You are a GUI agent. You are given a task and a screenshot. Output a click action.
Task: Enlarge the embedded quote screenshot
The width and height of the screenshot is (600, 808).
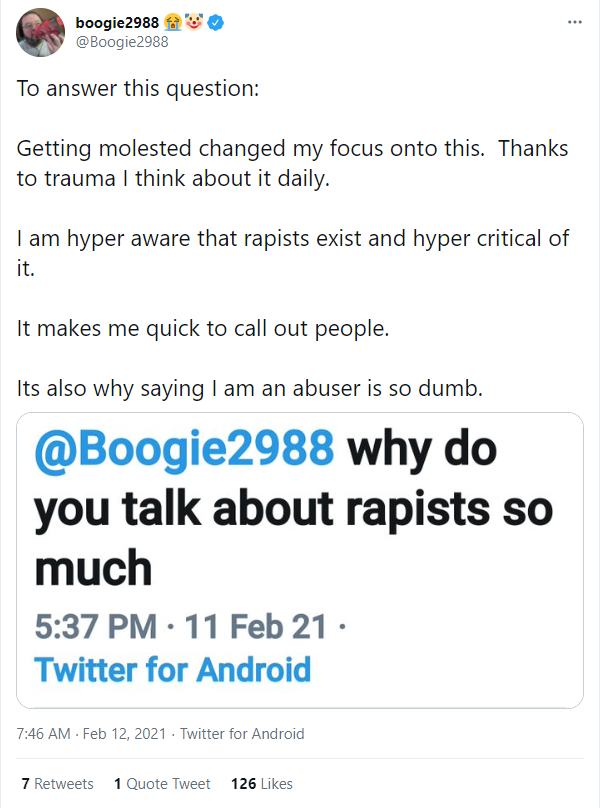(300, 558)
